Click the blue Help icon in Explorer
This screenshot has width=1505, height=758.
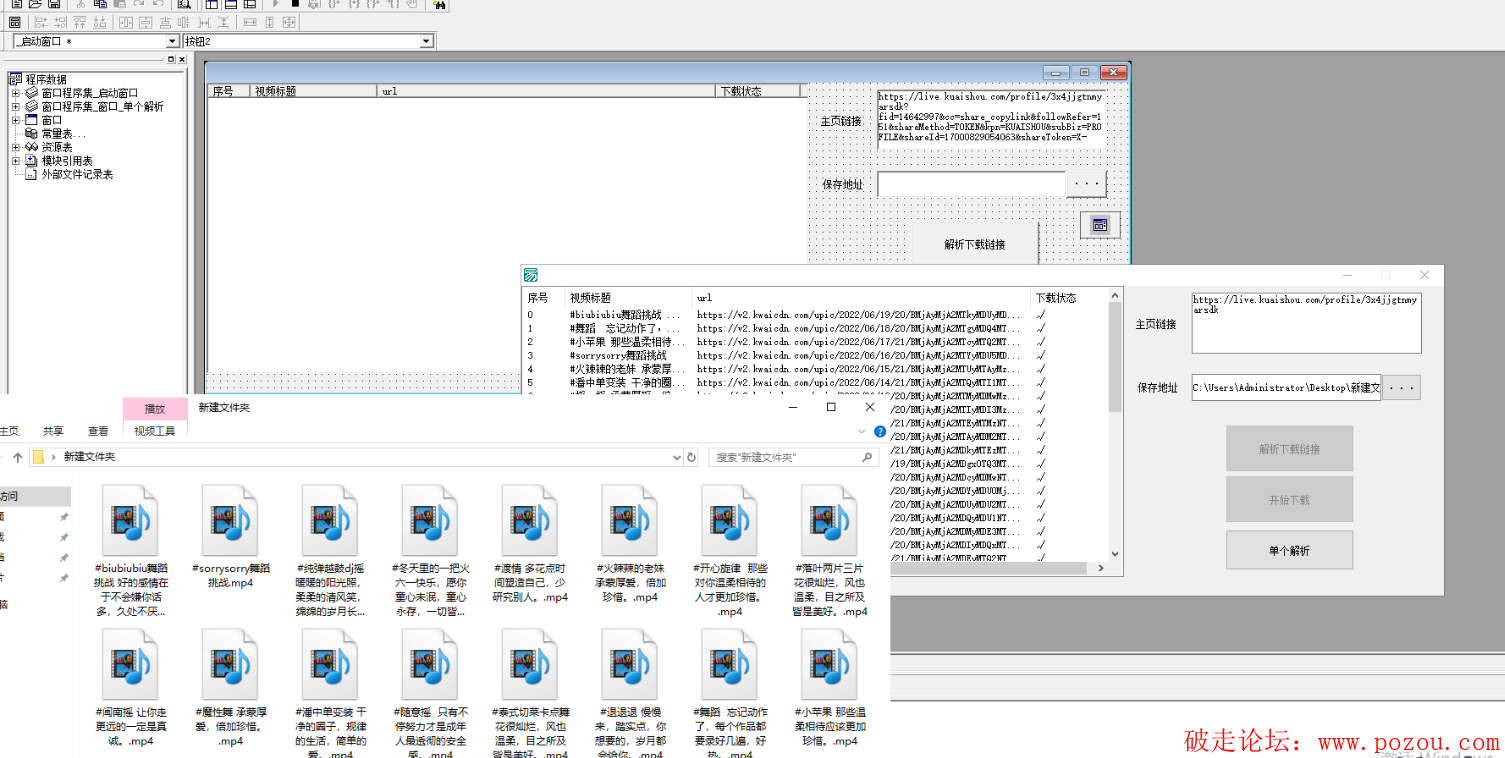tap(880, 432)
